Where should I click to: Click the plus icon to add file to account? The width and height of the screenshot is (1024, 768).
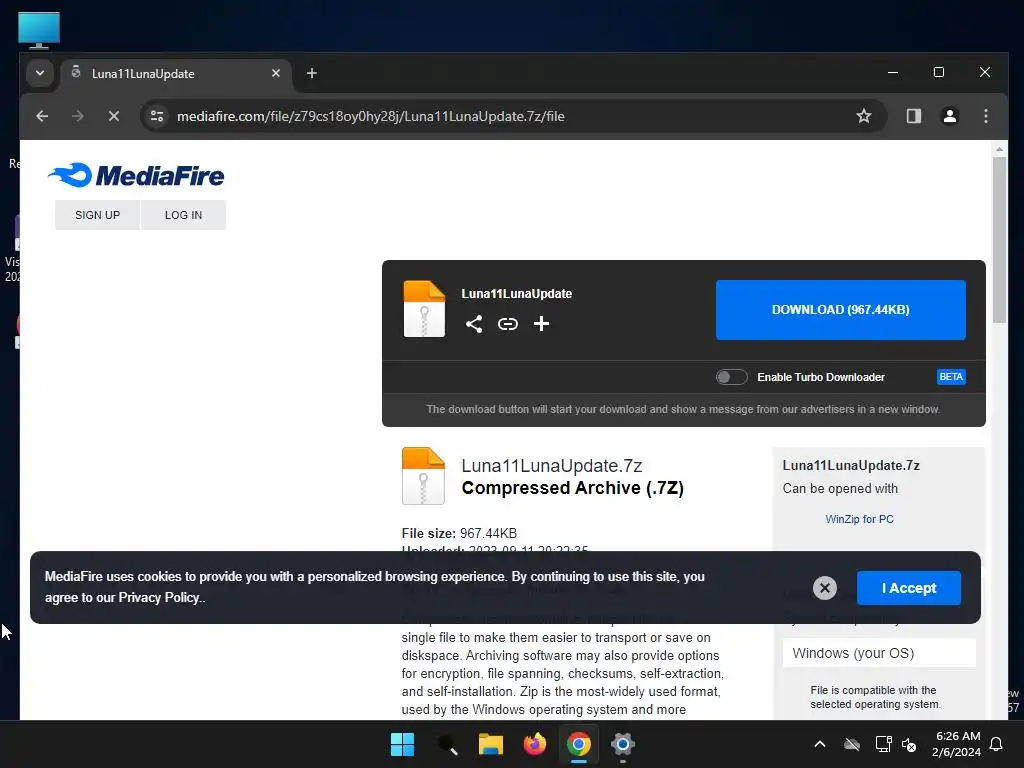pos(541,323)
